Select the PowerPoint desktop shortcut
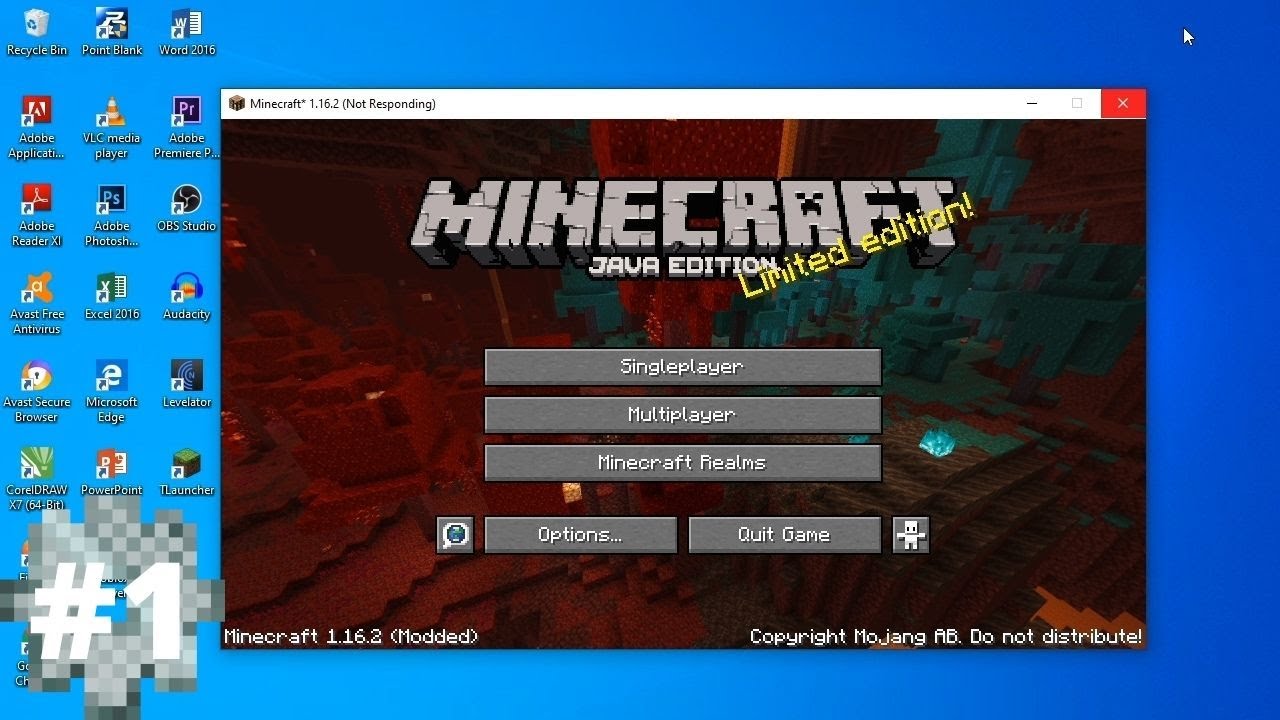The width and height of the screenshot is (1280, 720). pos(112,473)
